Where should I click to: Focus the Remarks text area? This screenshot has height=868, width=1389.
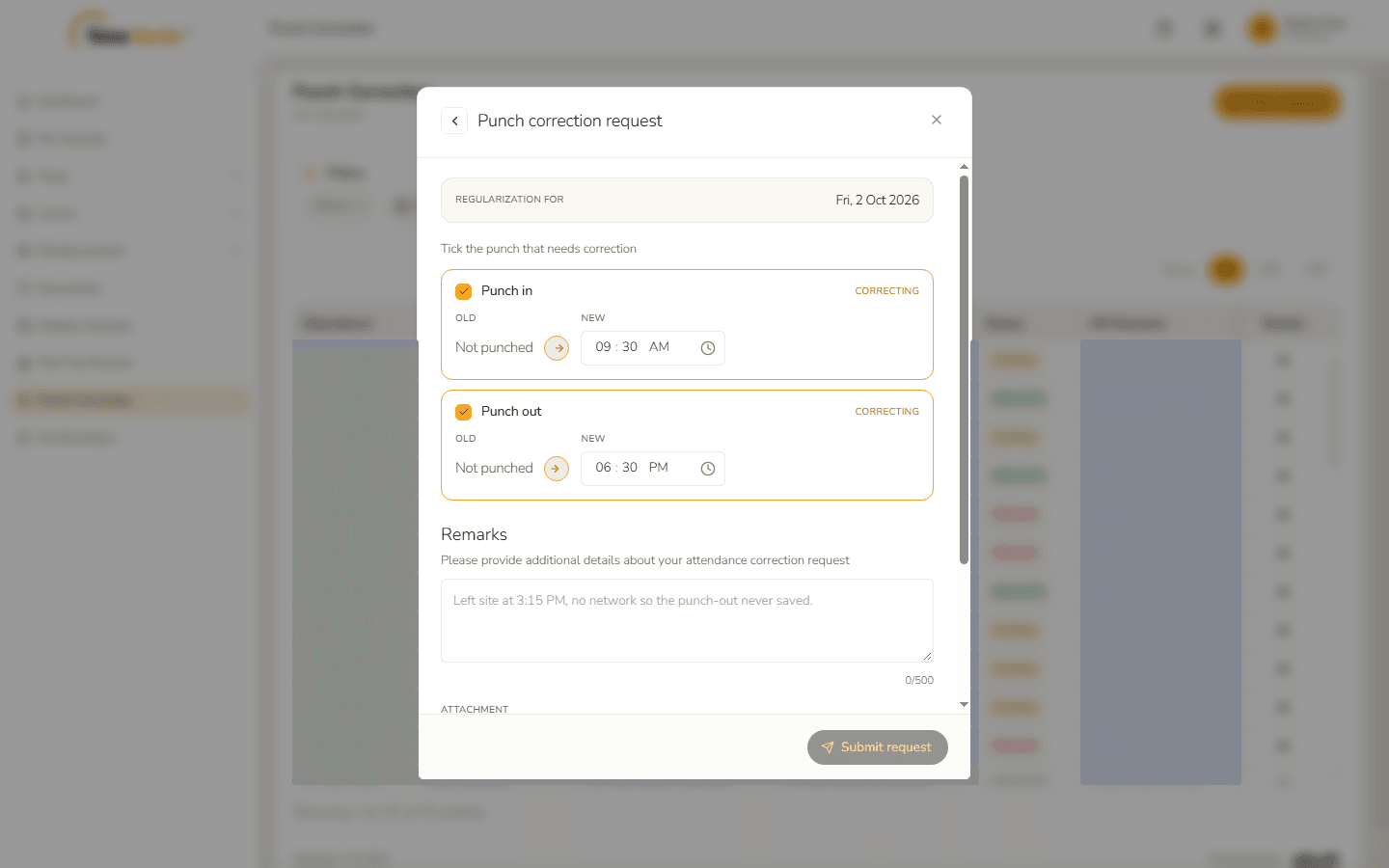(x=687, y=620)
